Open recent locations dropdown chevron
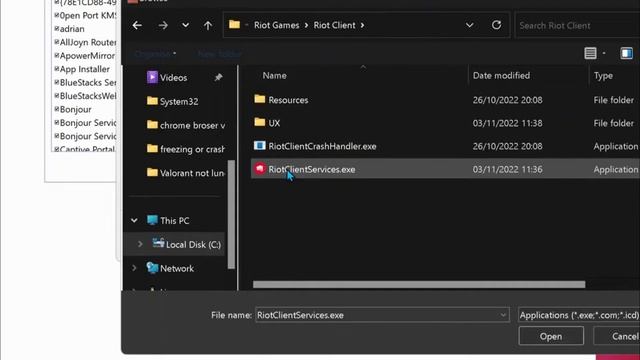The width and height of the screenshot is (640, 360). 185,25
